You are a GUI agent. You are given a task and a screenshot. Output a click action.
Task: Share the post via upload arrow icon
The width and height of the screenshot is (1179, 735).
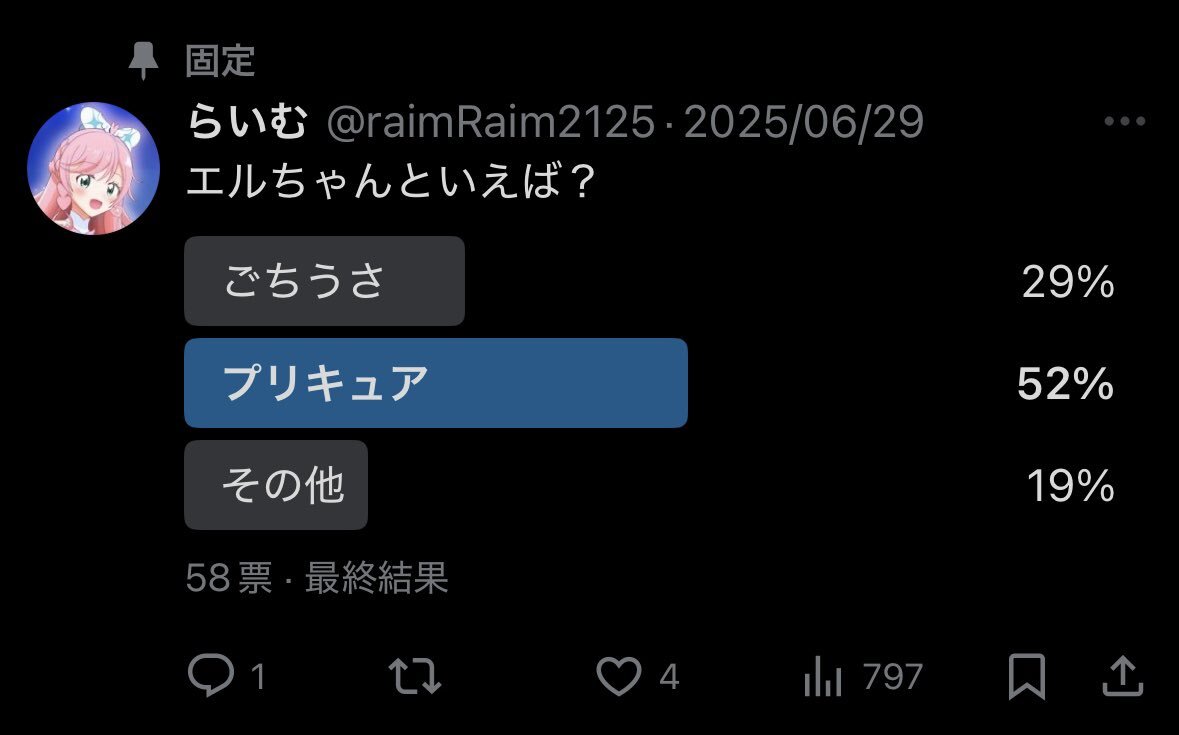(x=1123, y=676)
